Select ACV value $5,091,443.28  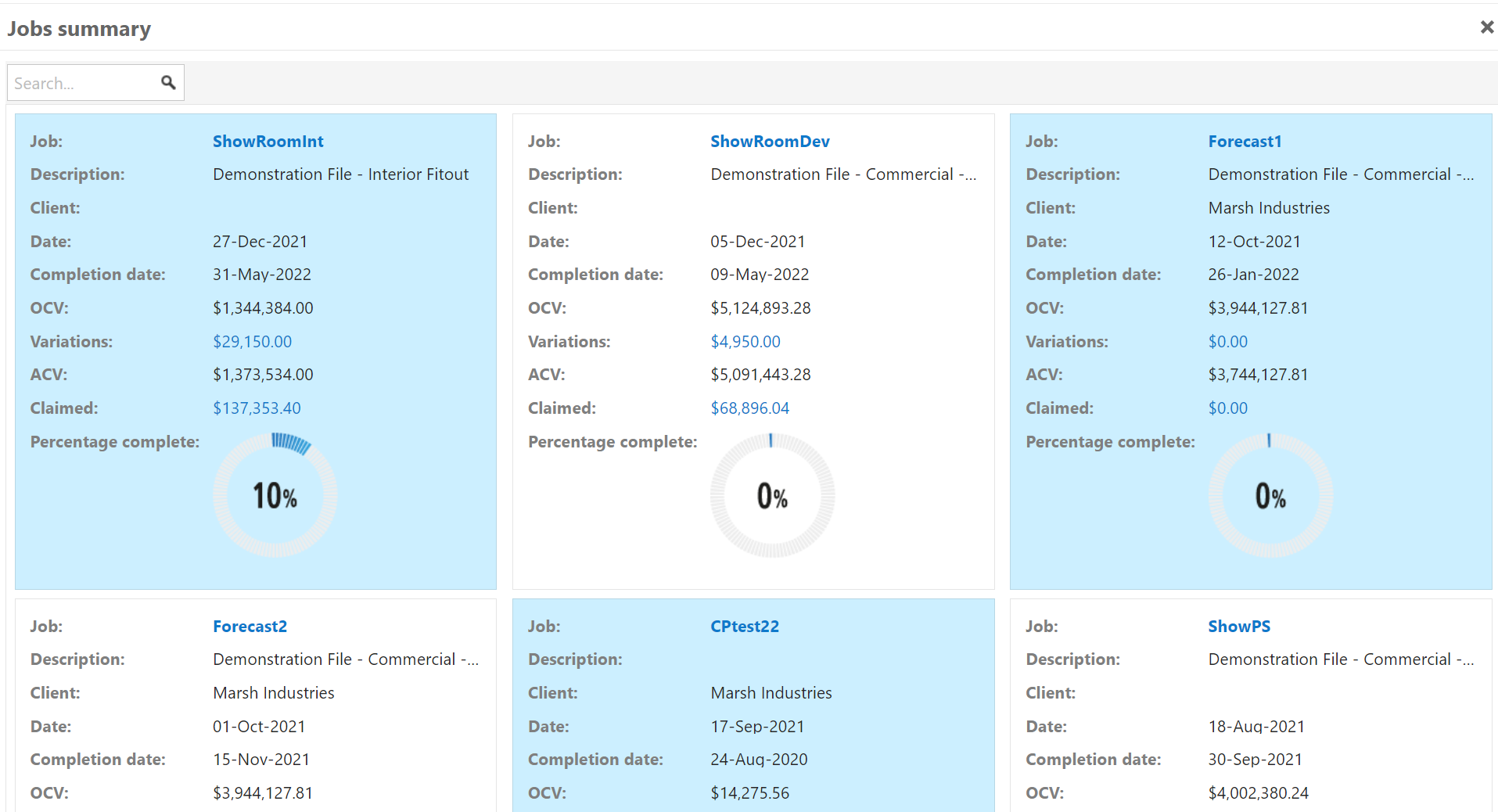[760, 375]
